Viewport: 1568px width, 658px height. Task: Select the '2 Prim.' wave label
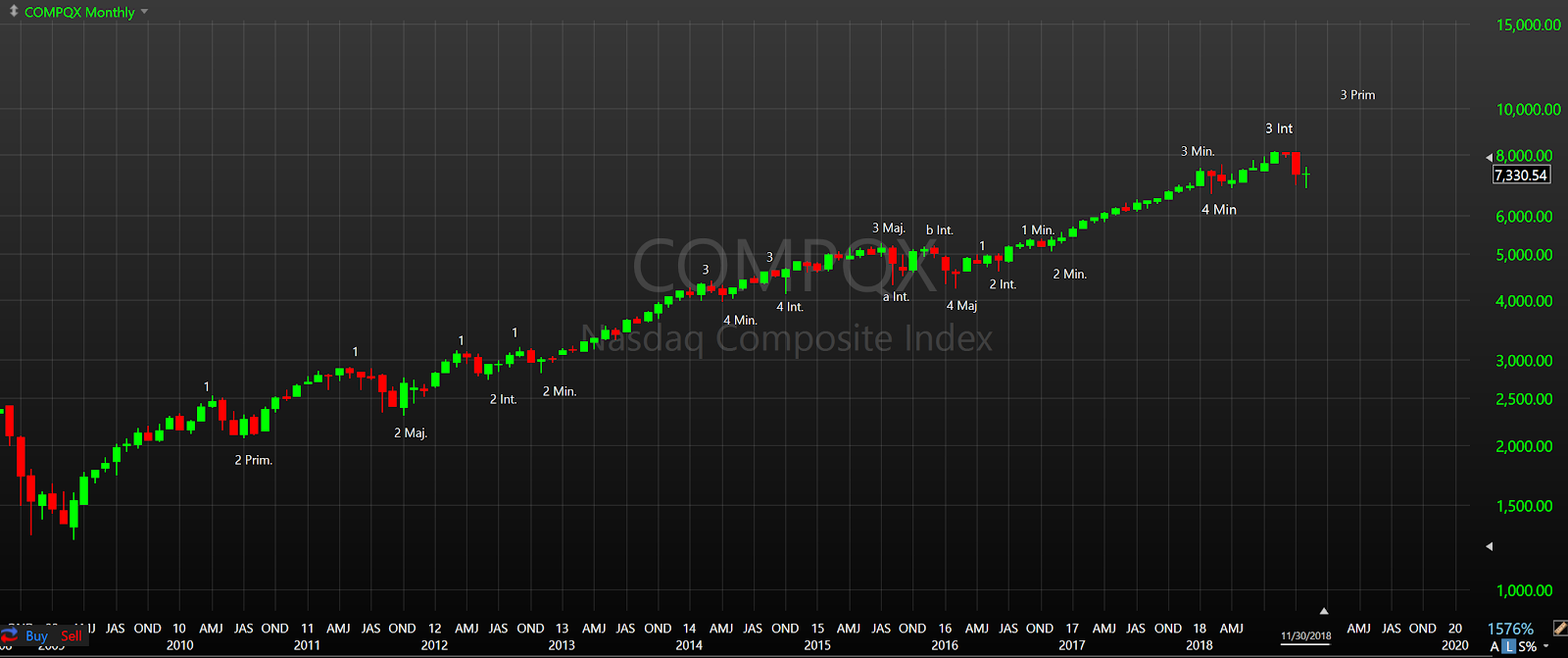[x=254, y=460]
